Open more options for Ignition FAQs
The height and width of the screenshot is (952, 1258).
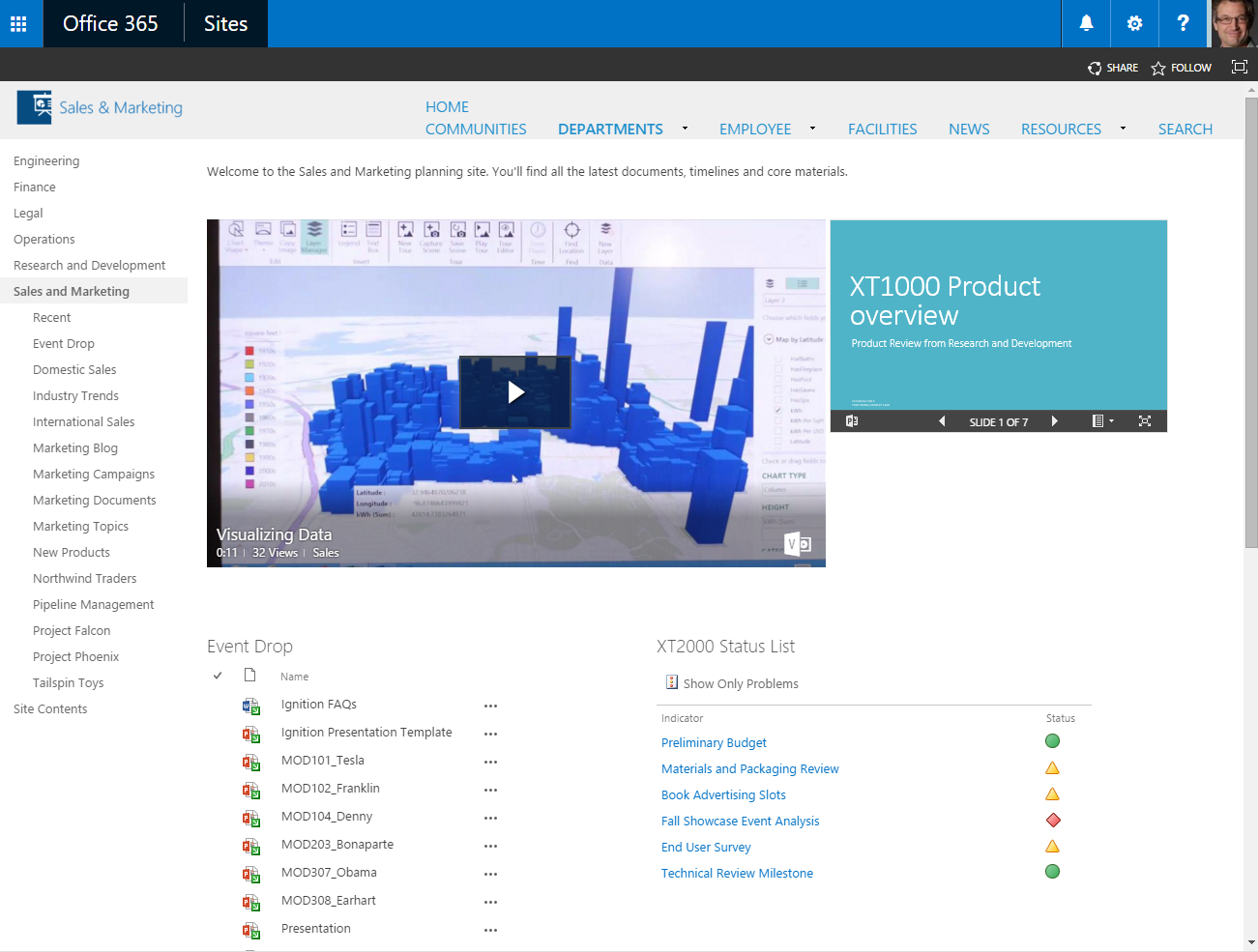pyautogui.click(x=490, y=706)
